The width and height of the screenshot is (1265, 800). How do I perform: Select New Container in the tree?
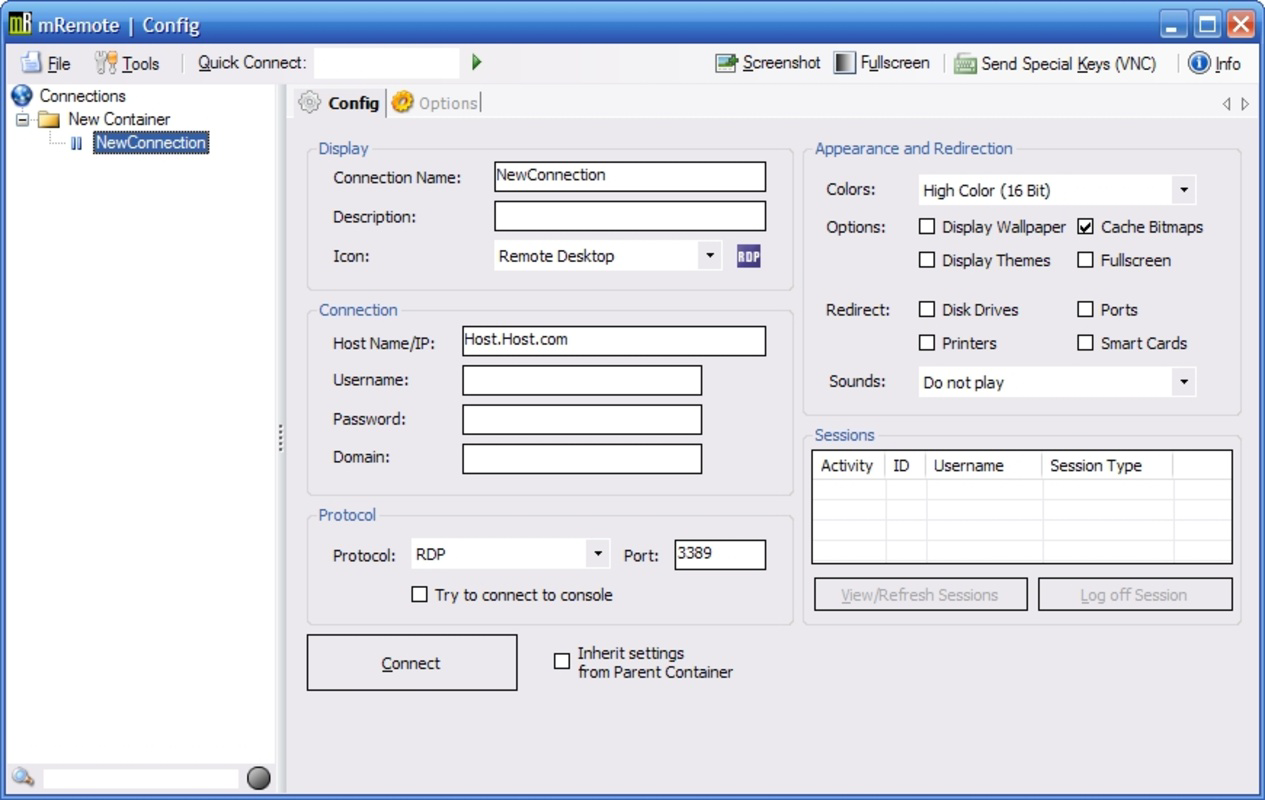point(119,119)
